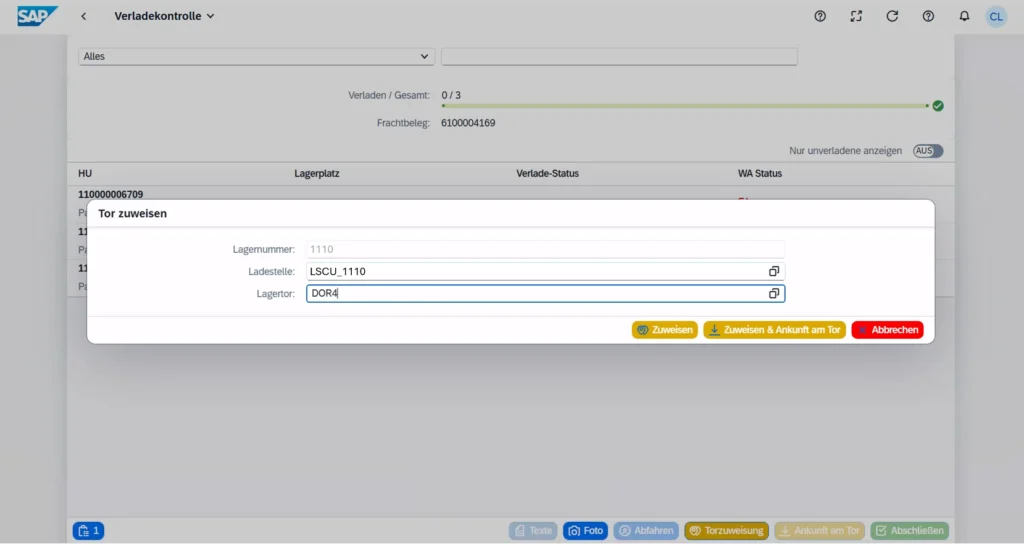
Task: Select handling unit 110000006709
Action: 110,194
